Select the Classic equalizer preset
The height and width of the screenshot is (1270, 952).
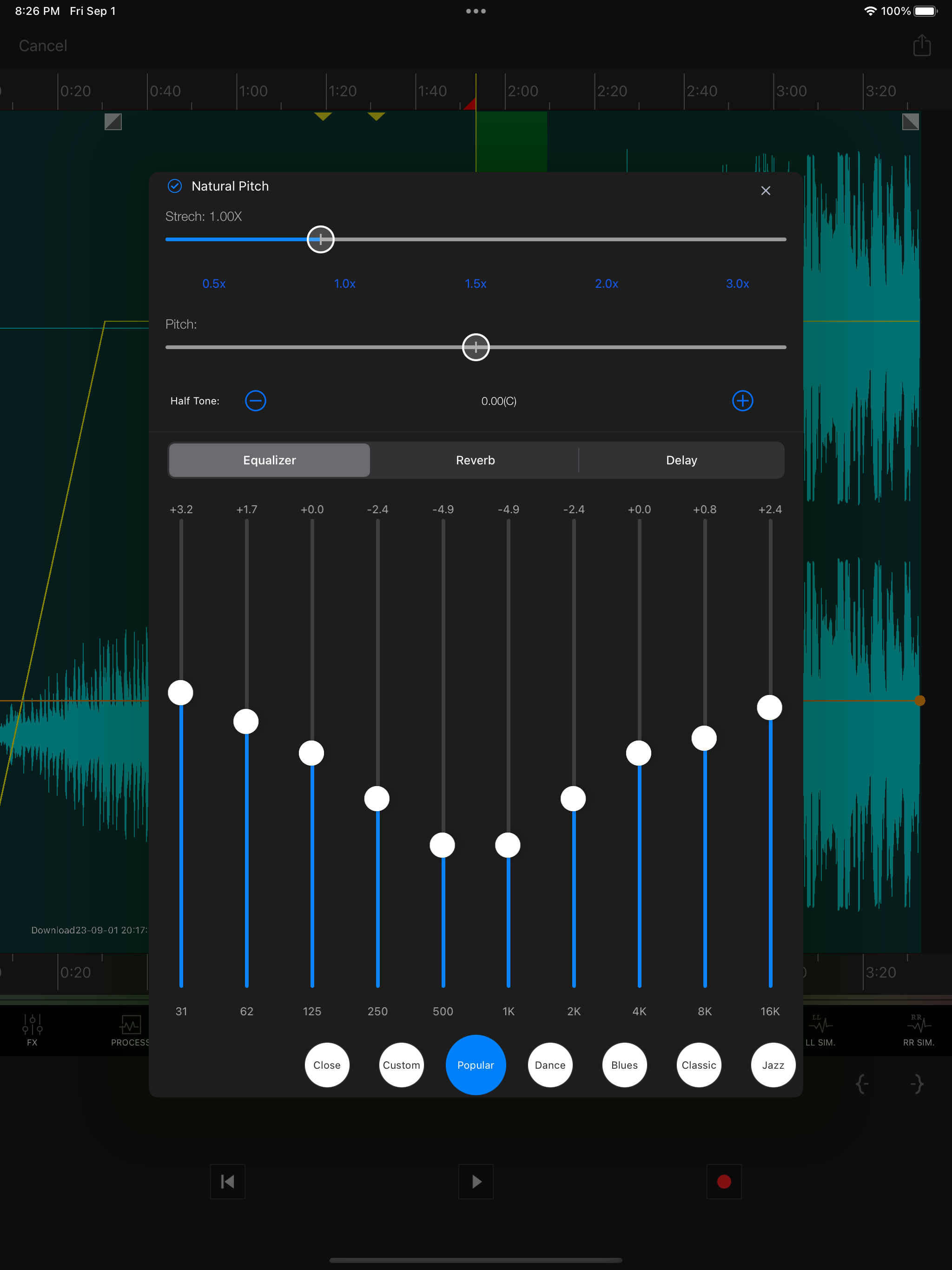click(x=699, y=1065)
